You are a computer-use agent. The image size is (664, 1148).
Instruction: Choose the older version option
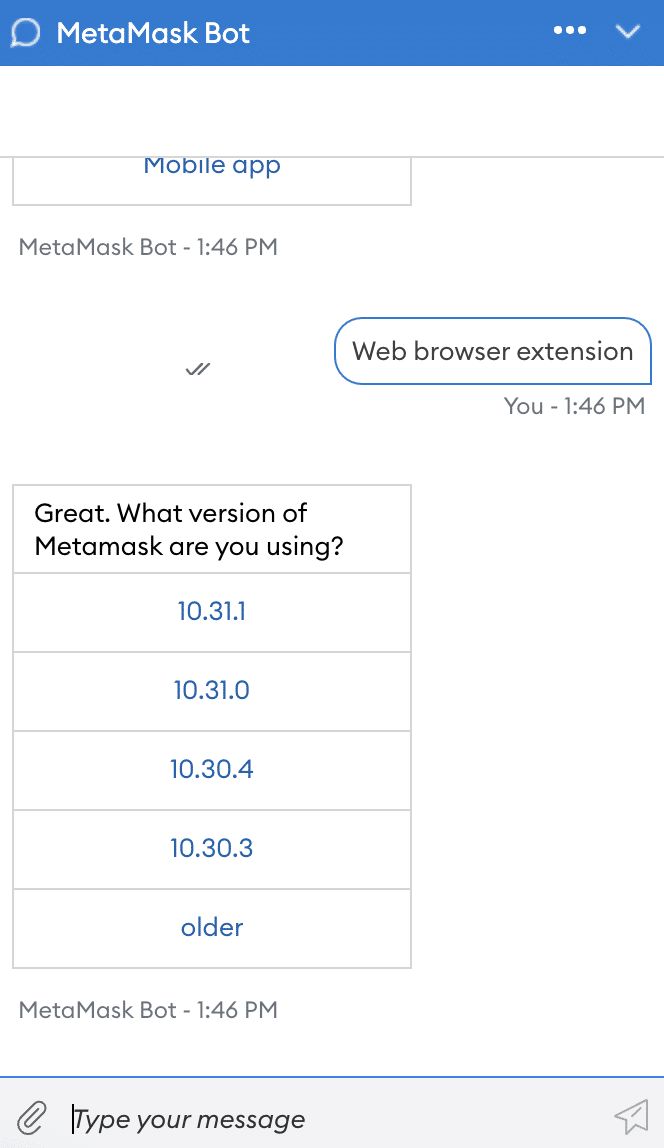pyautogui.click(x=212, y=928)
